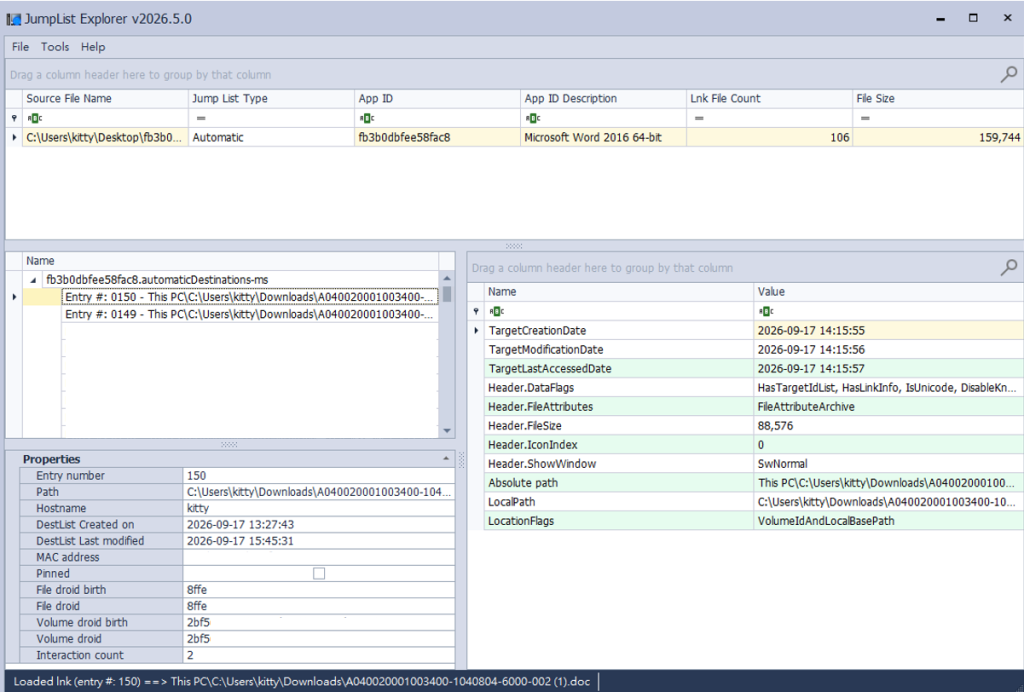Click the row indicator arrow beside the C:\Users\kitty\Desktop row
The image size is (1024, 692).
click(x=14, y=138)
